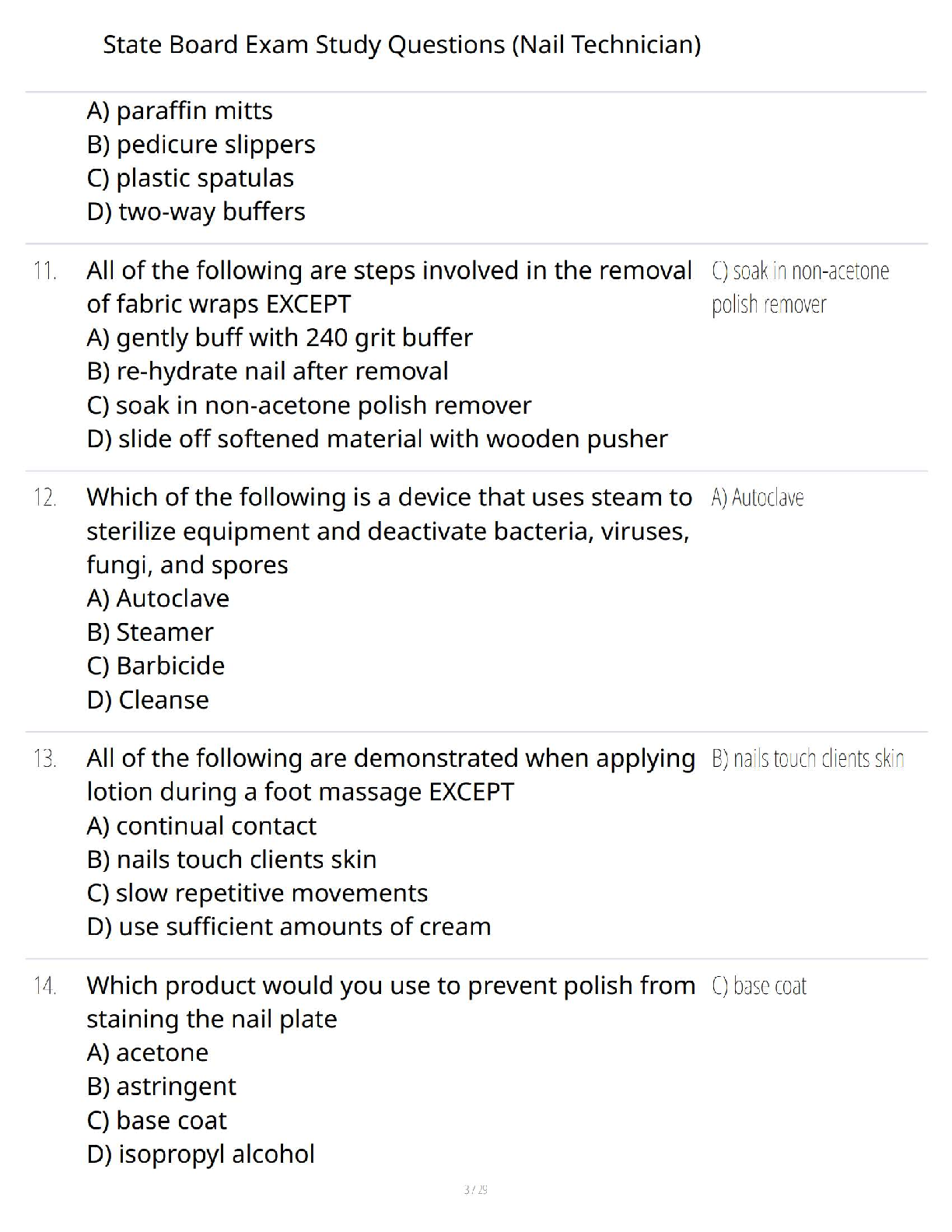
Task: Choose 'A) continual contact' option
Action: [x=201, y=826]
